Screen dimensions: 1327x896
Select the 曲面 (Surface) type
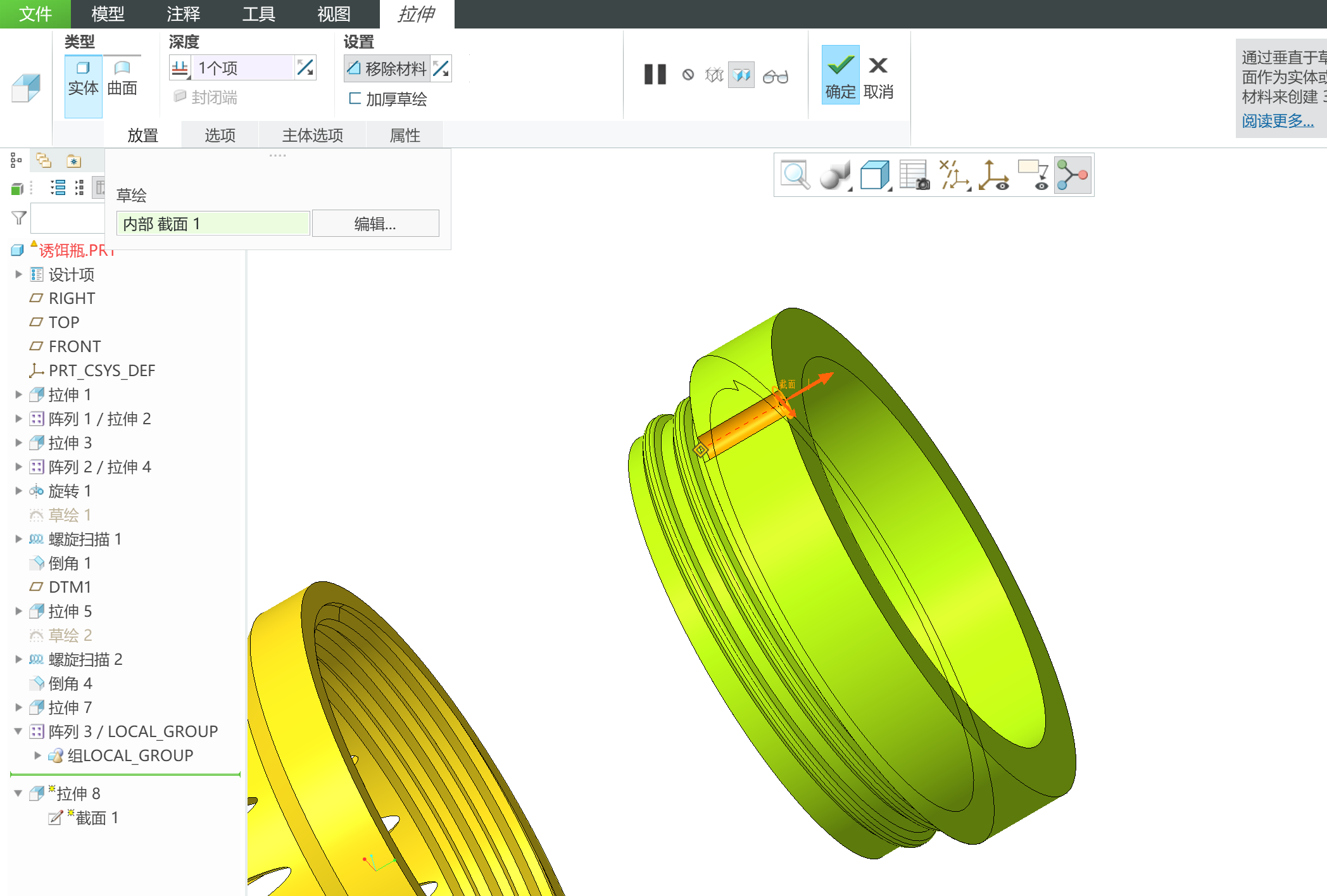(x=122, y=79)
